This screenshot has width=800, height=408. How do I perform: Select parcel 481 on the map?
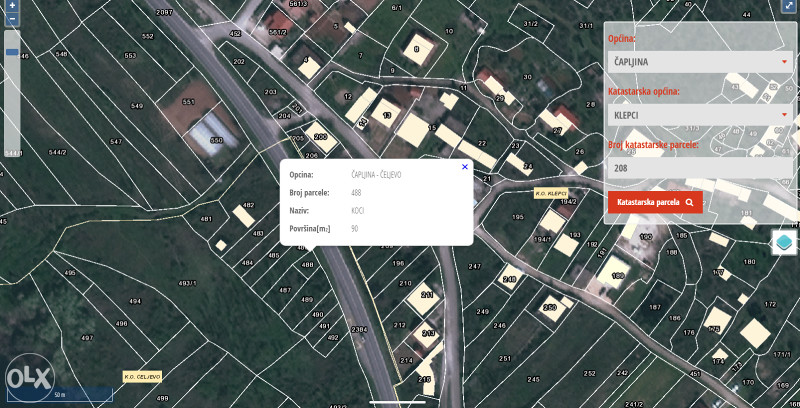(x=206, y=219)
